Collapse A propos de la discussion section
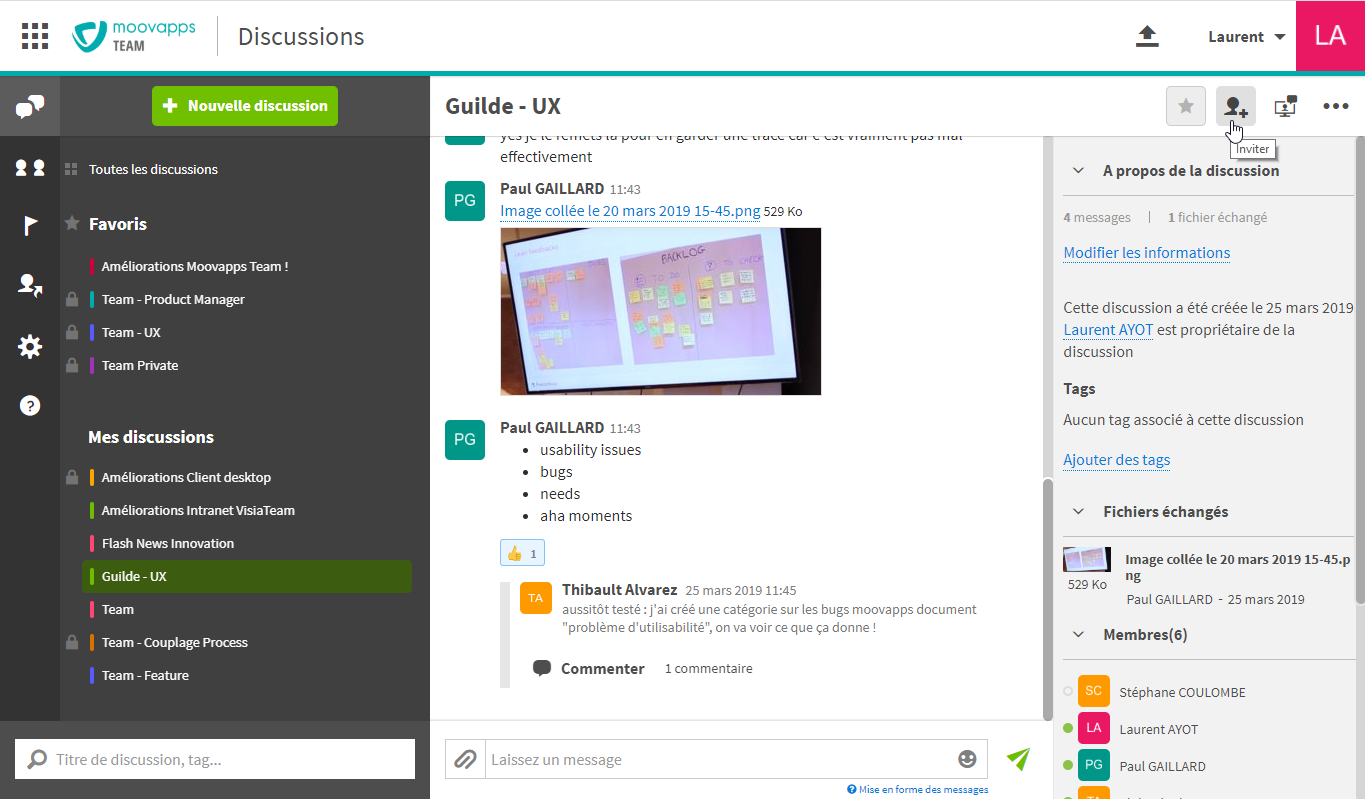The height and width of the screenshot is (799, 1365). tap(1078, 170)
